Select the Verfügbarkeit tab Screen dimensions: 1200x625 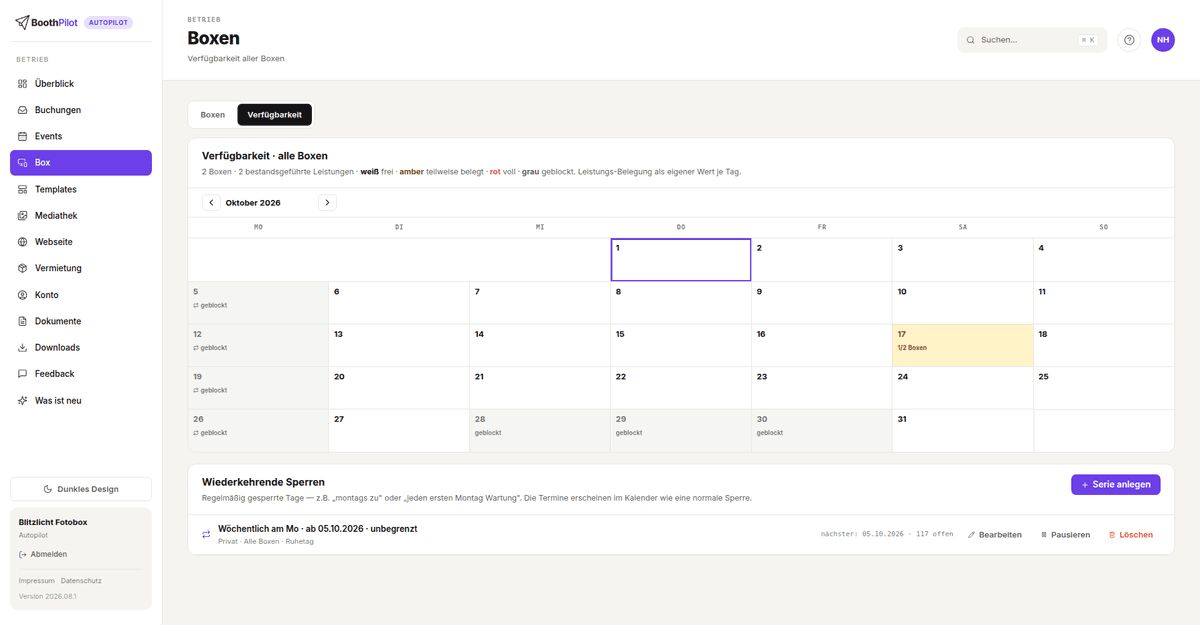275,115
